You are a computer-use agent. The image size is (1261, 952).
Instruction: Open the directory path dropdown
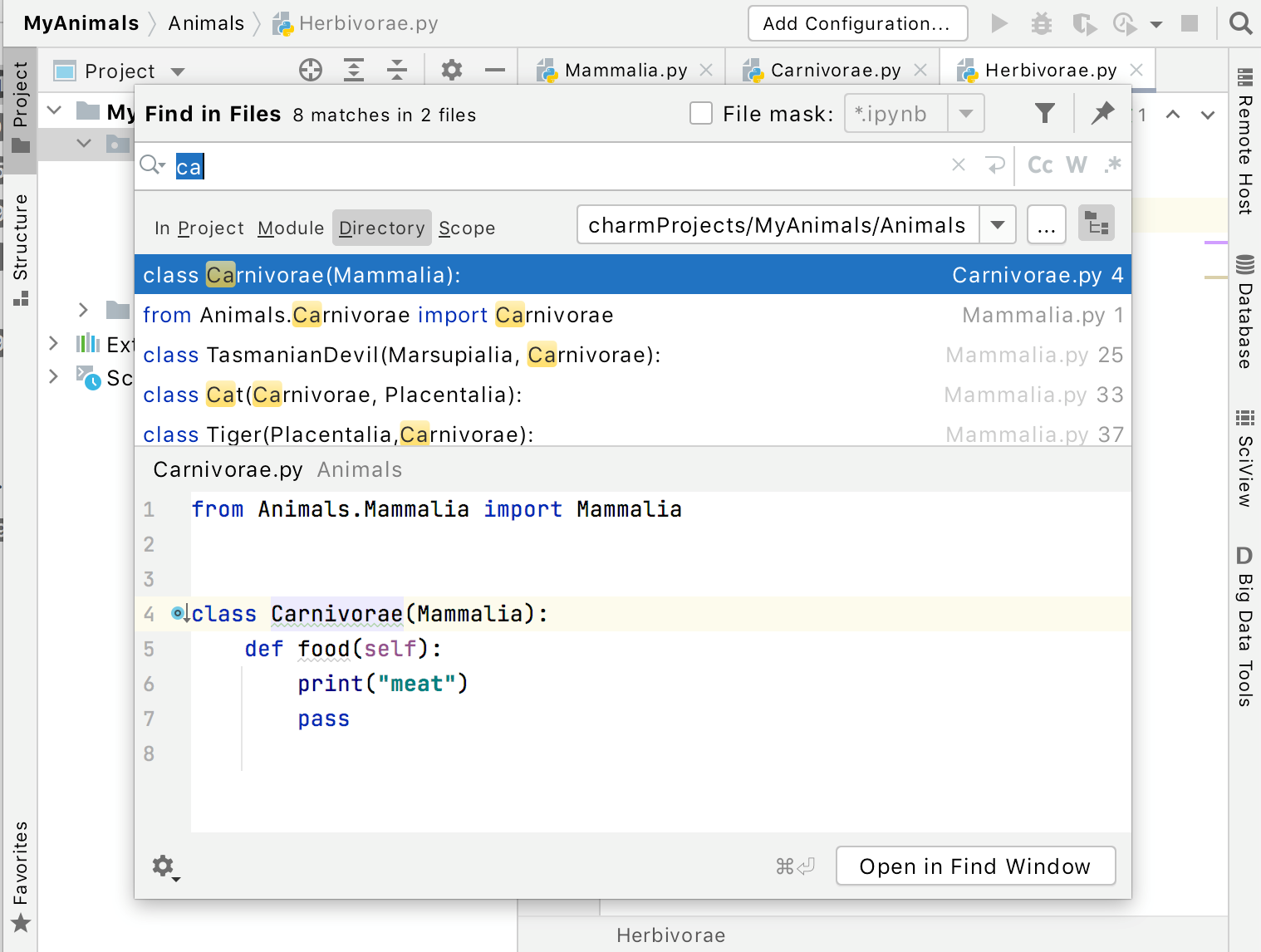pos(998,224)
